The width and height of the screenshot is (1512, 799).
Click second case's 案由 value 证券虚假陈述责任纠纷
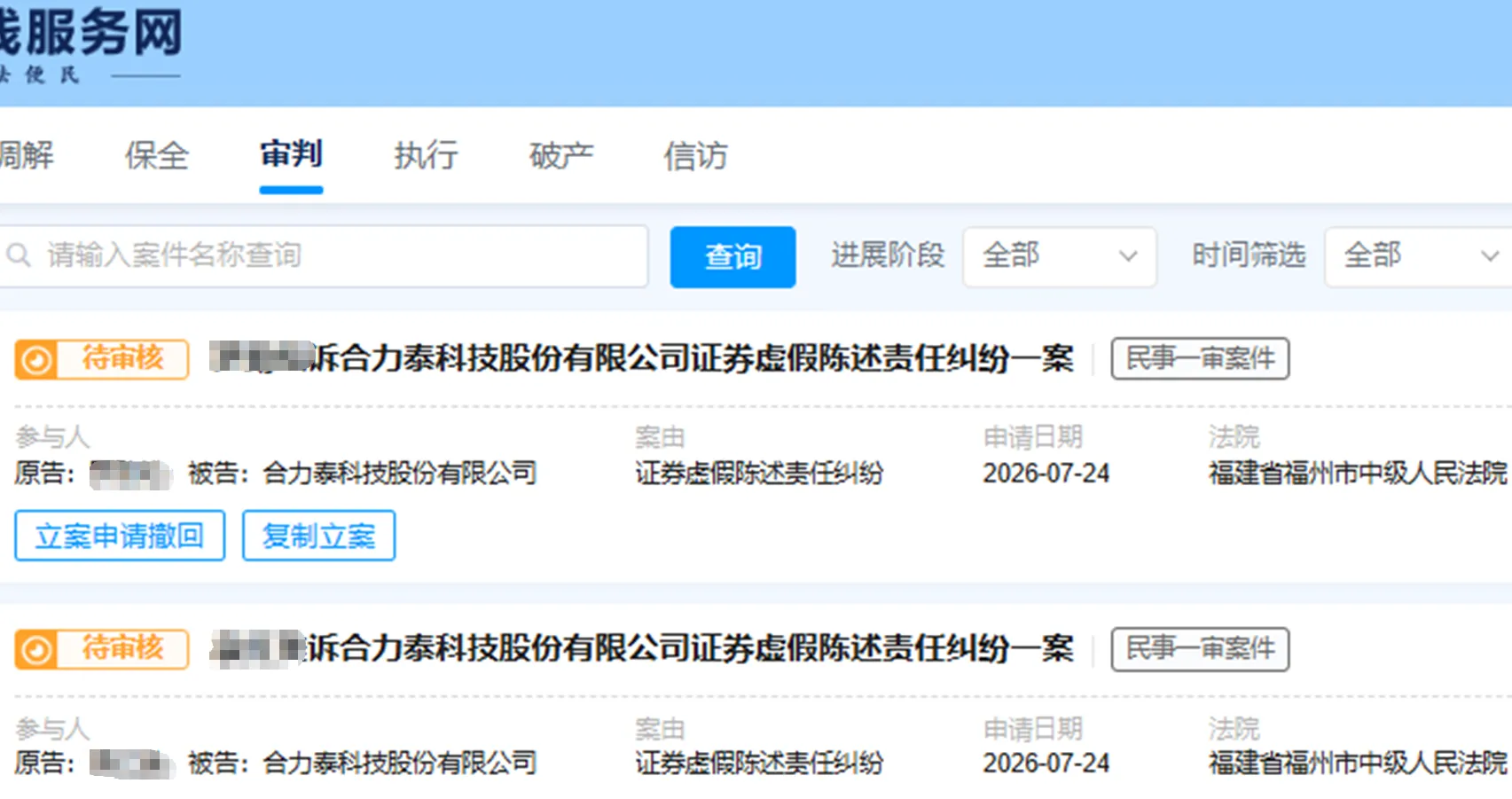[x=759, y=764]
